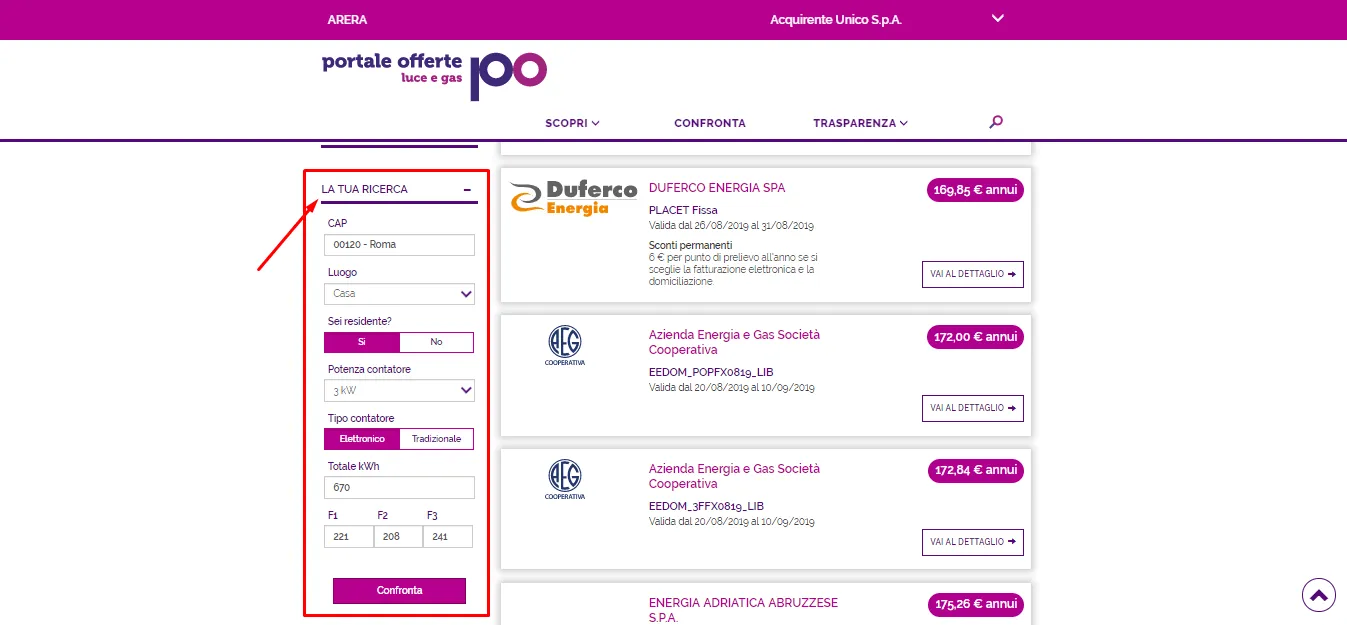Click the Totale kWh field showing 670
Image resolution: width=1347 pixels, height=625 pixels.
click(x=399, y=488)
